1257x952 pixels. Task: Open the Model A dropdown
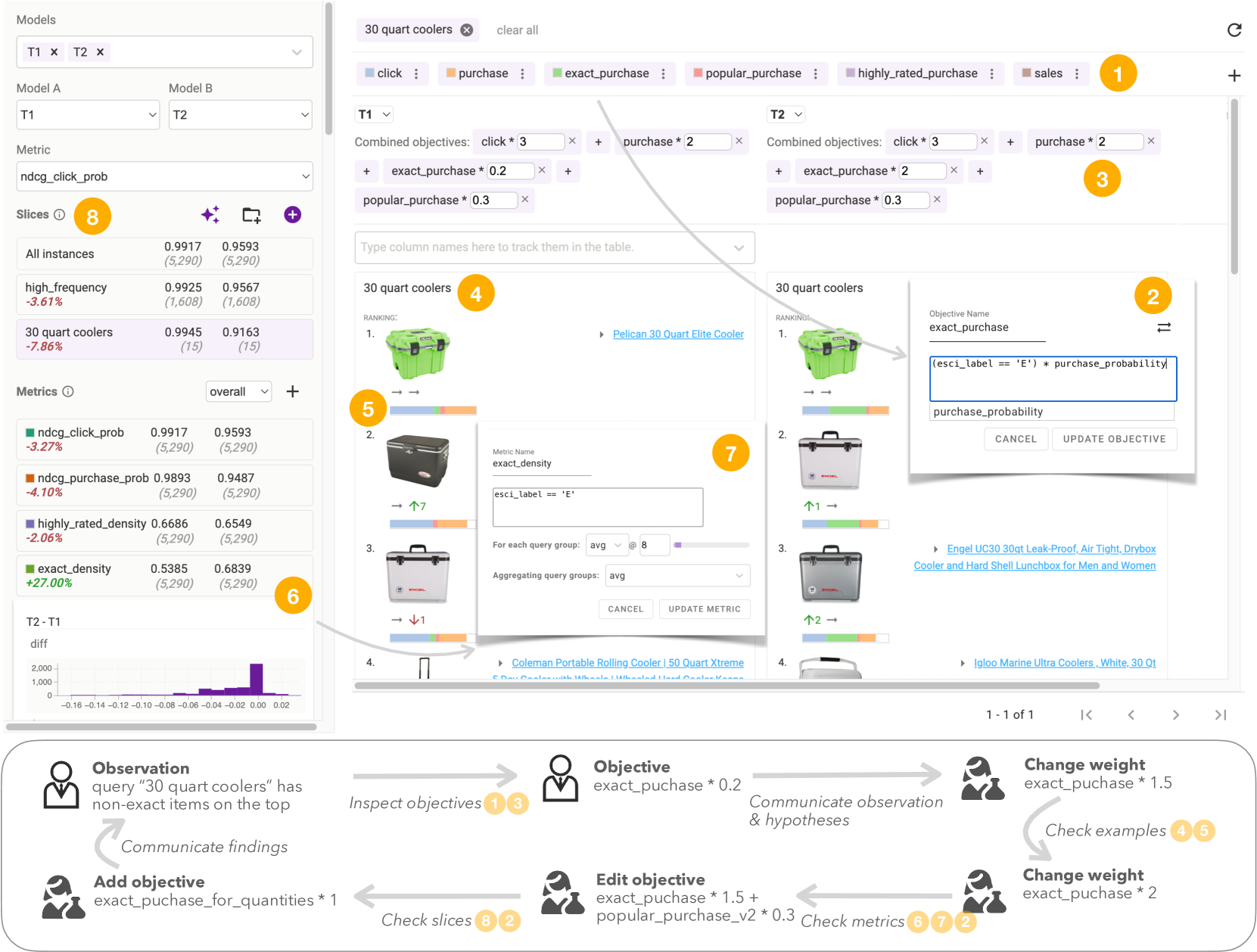click(88, 114)
